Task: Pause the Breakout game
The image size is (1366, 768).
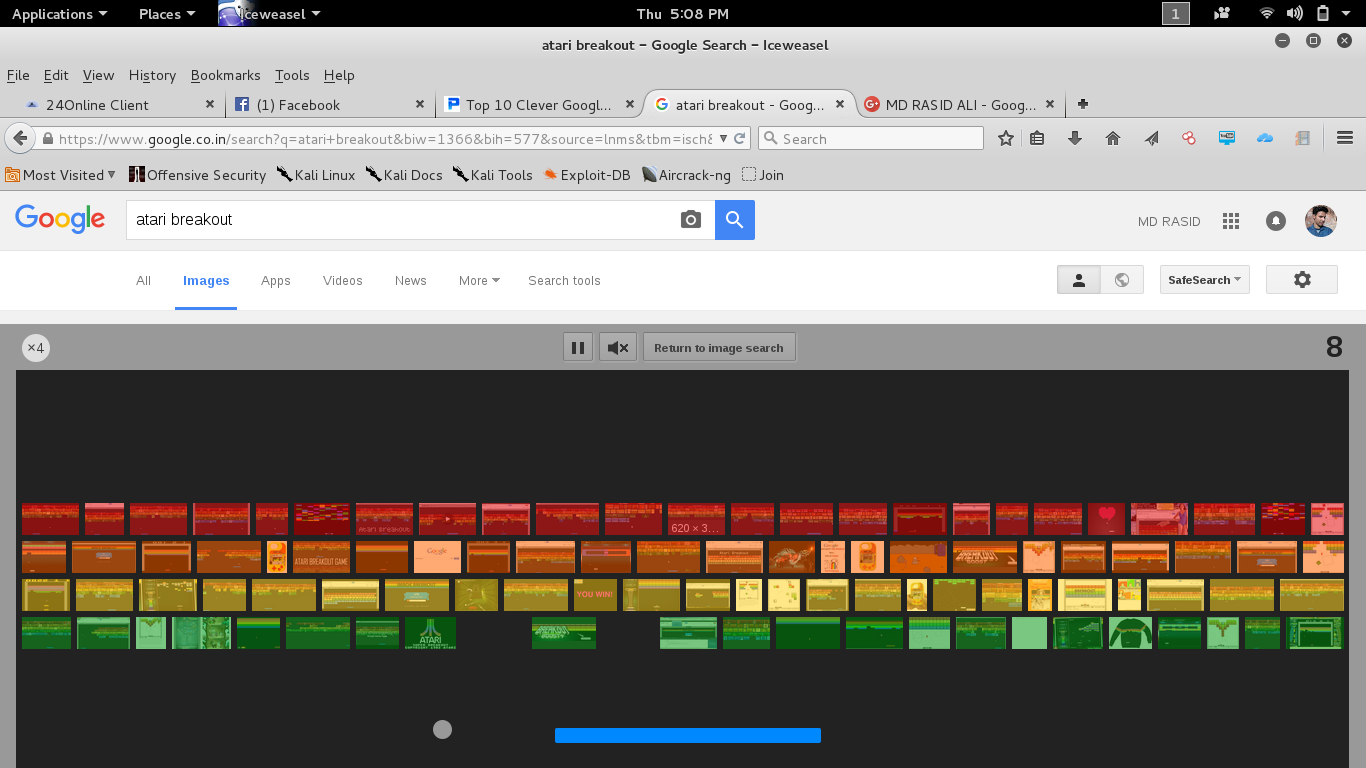Action: click(578, 347)
